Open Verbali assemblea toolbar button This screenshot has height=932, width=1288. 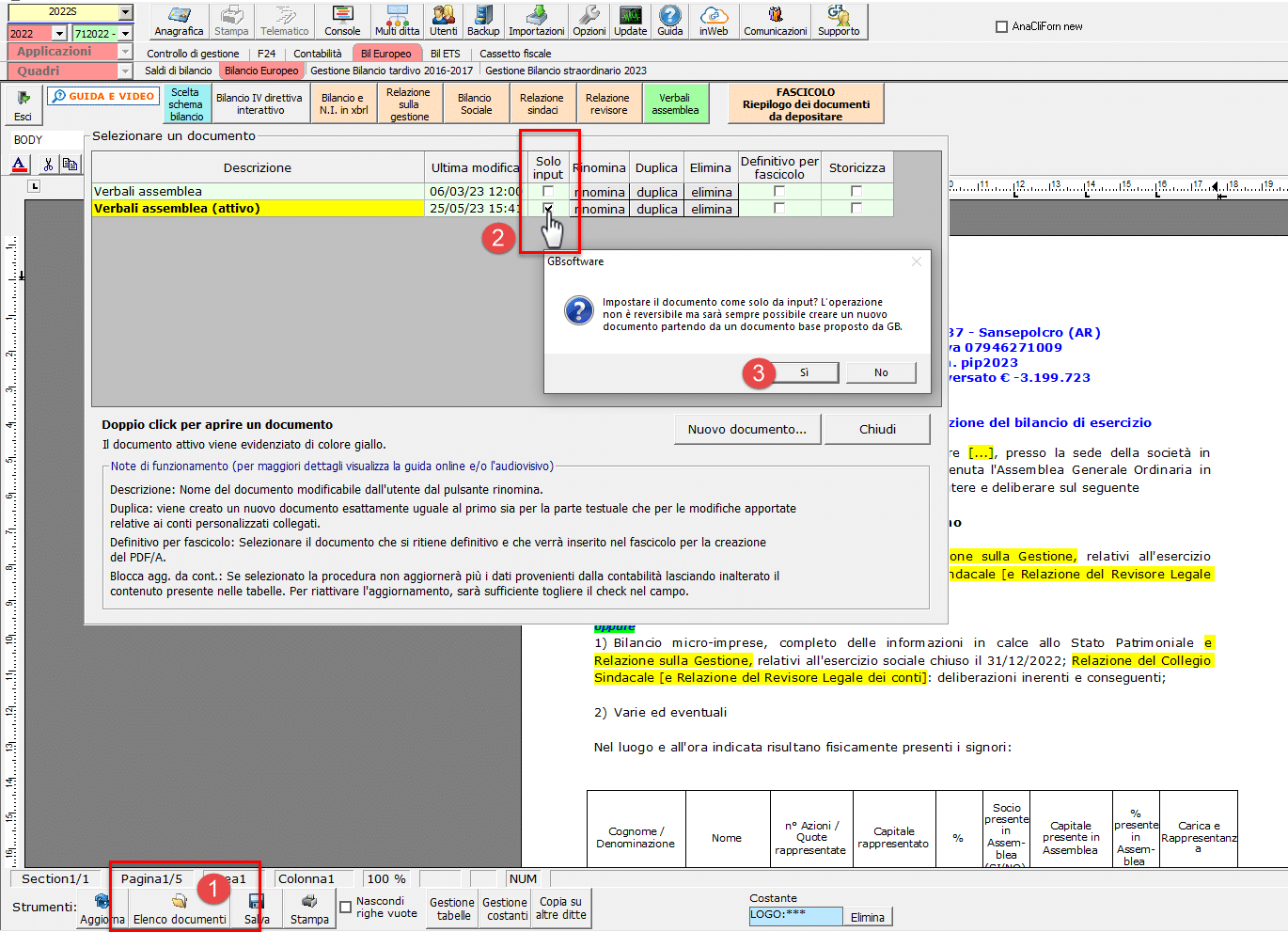[x=675, y=104]
